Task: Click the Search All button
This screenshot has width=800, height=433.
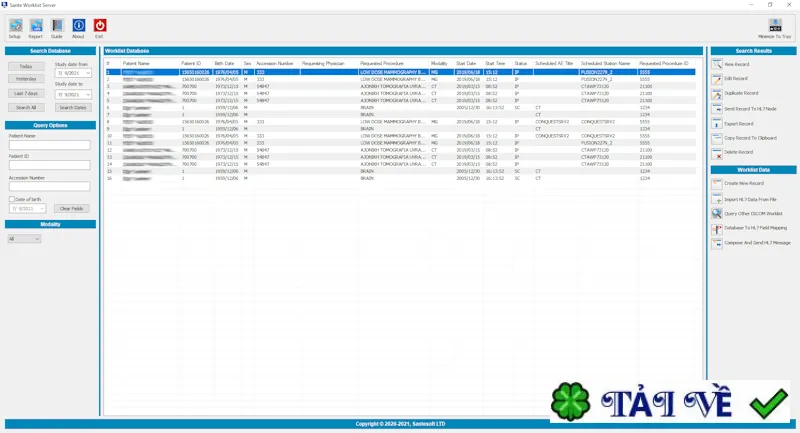Action: (x=26, y=108)
